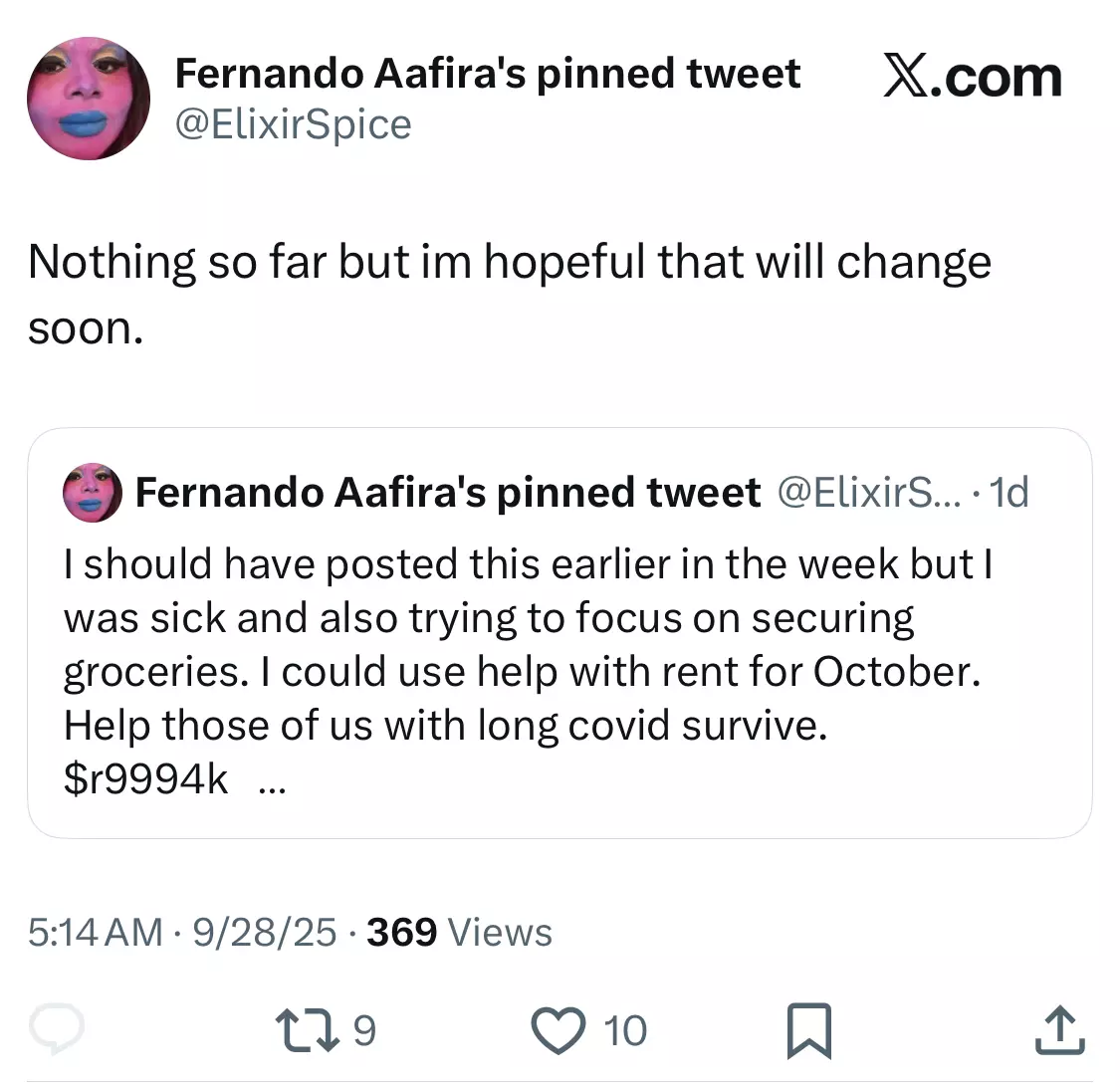The height and width of the screenshot is (1090, 1120).
Task: Open the large profile avatar
Action: click(x=89, y=99)
